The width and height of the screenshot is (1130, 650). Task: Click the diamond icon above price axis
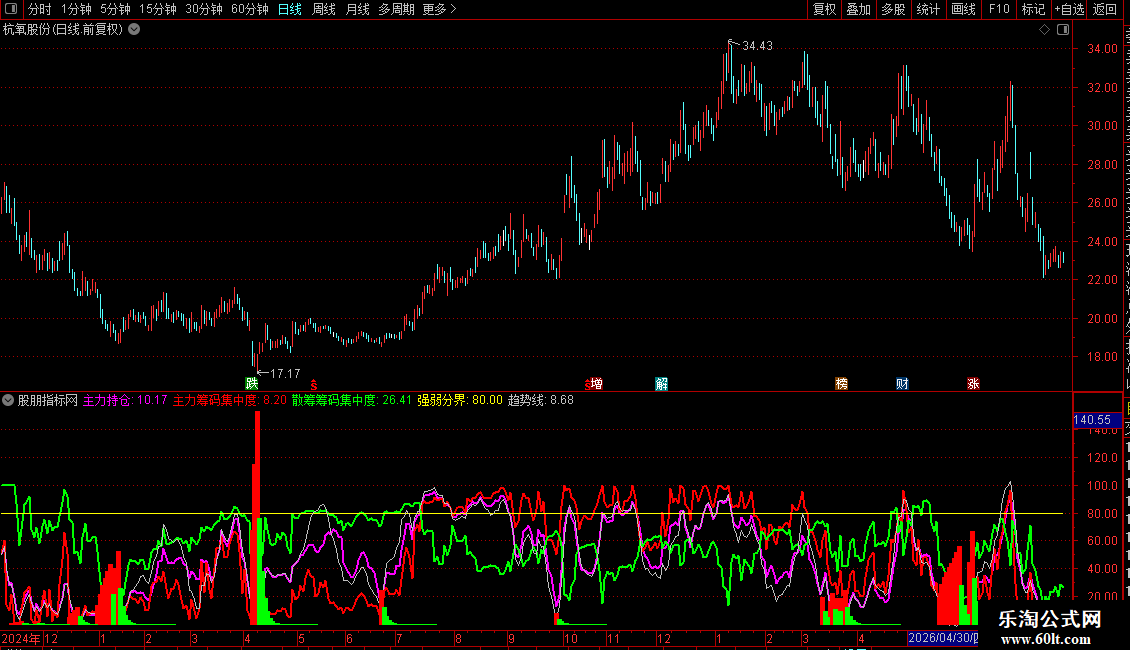[1044, 30]
